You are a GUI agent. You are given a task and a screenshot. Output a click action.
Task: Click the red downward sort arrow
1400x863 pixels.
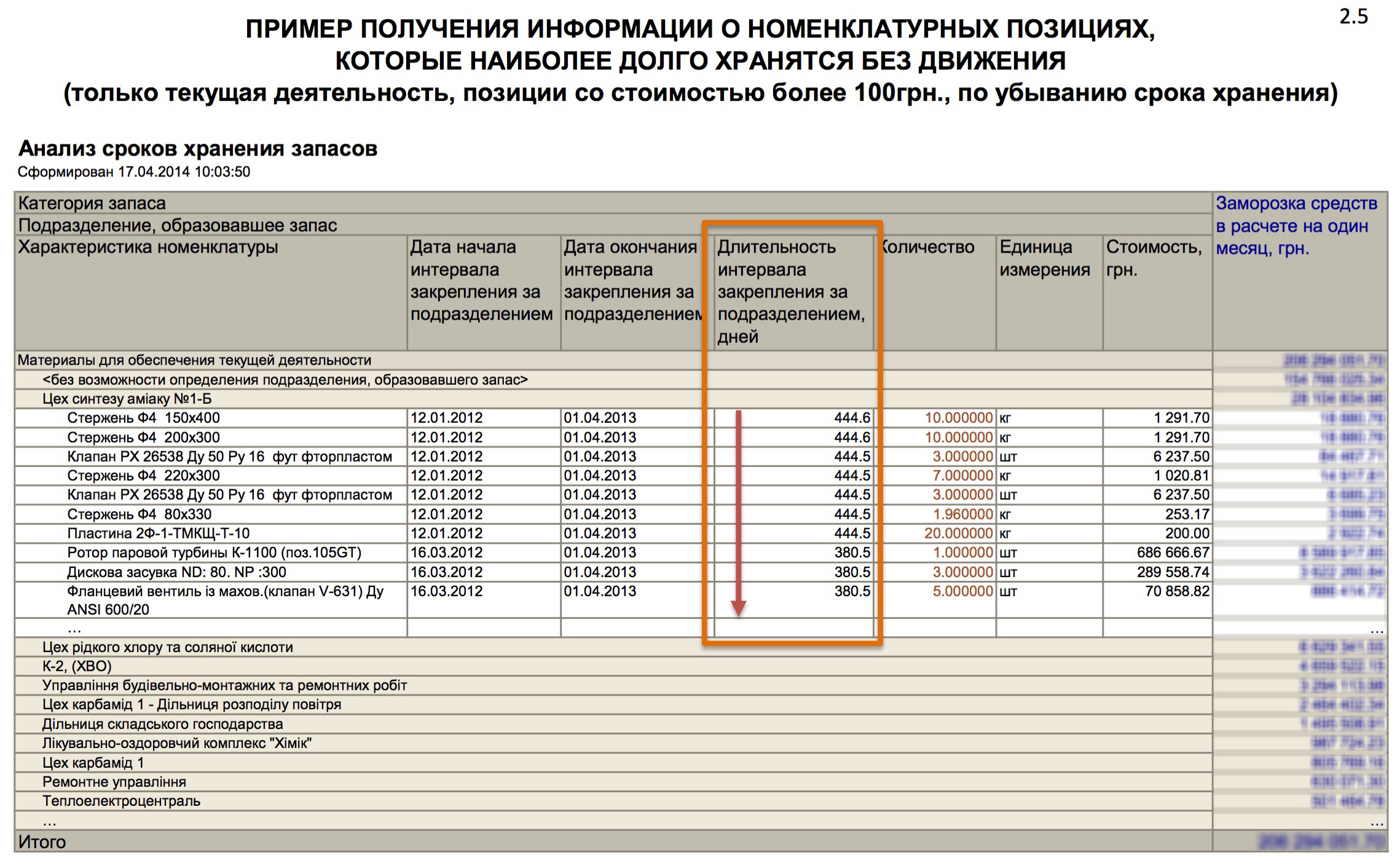738,513
